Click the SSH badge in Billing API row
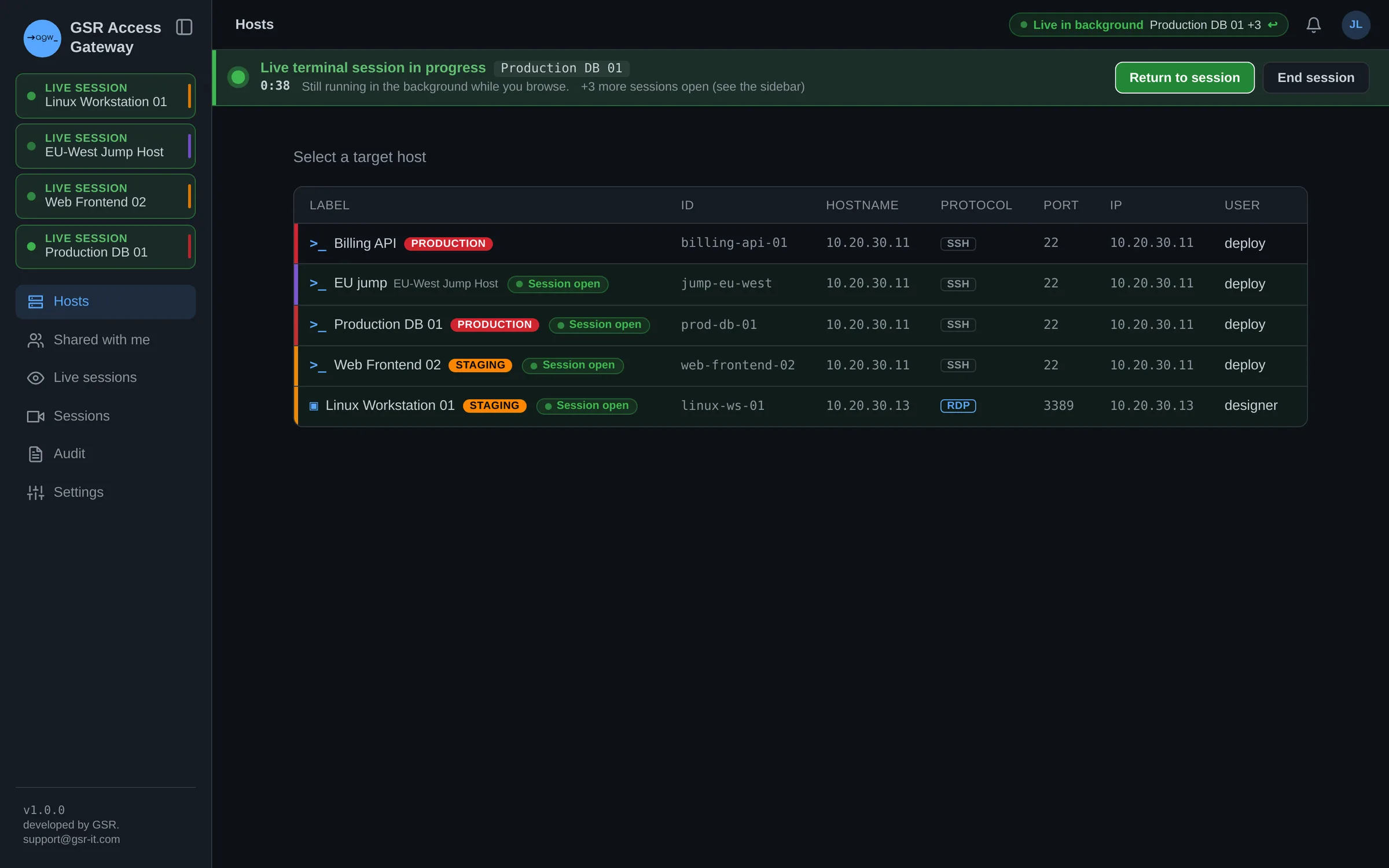Screen dimensions: 1389x868 coord(958,244)
